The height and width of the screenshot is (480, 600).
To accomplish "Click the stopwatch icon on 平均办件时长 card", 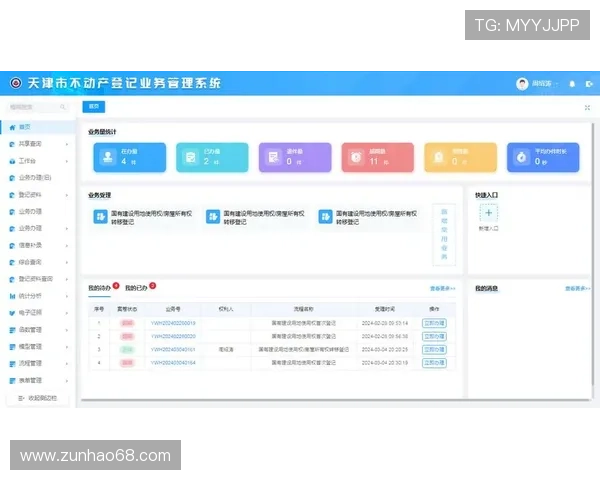I will 522,157.
